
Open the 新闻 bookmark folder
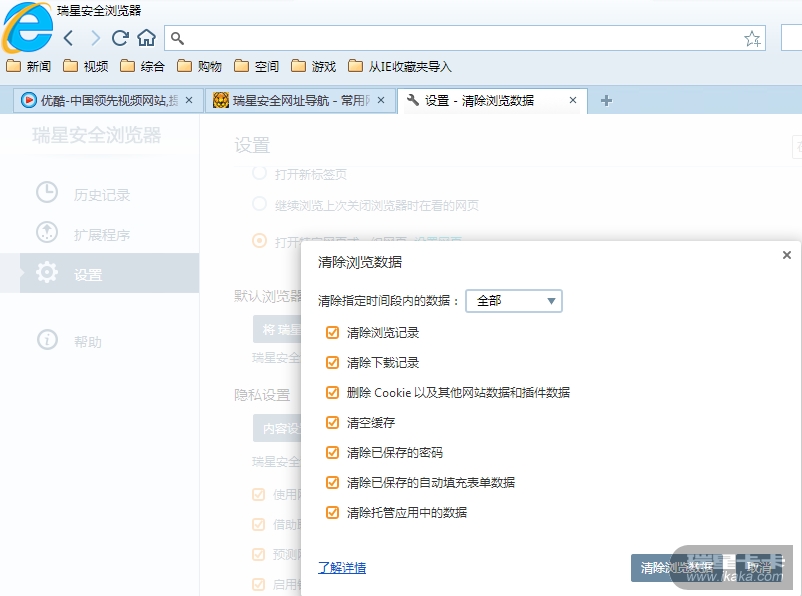pyautogui.click(x=29, y=67)
